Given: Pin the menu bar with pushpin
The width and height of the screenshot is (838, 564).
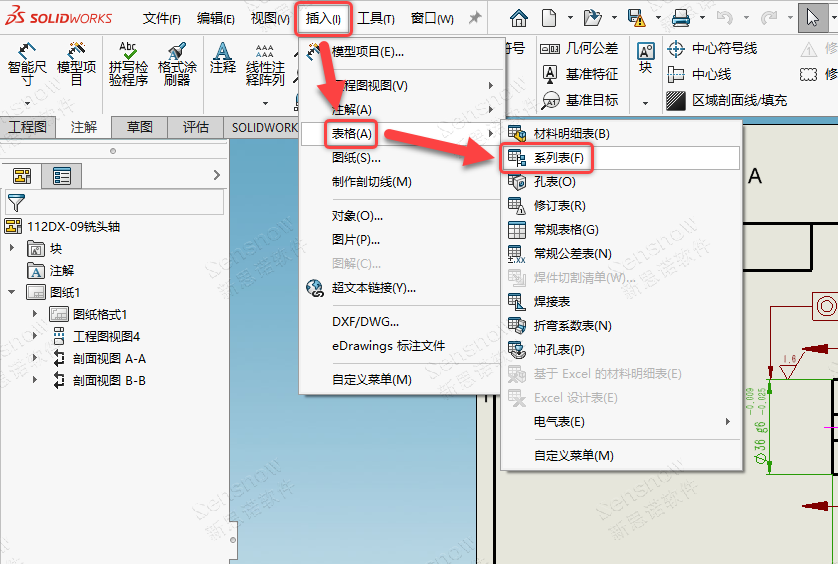Looking at the screenshot, I should 474,18.
